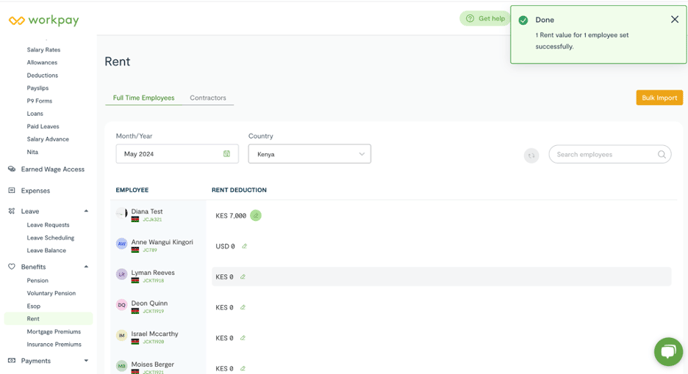Click Lyman Reeves's avatar
Image resolution: width=688 pixels, height=374 pixels.
point(122,274)
